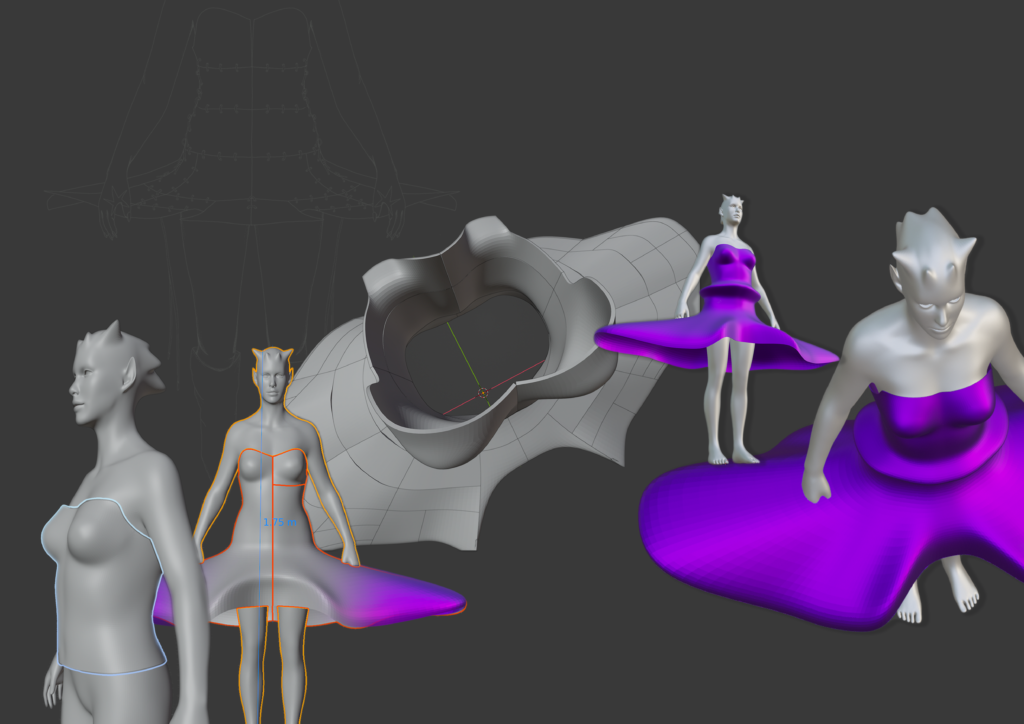Click the large right figure's face
The height and width of the screenshot is (724, 1024).
point(937,300)
